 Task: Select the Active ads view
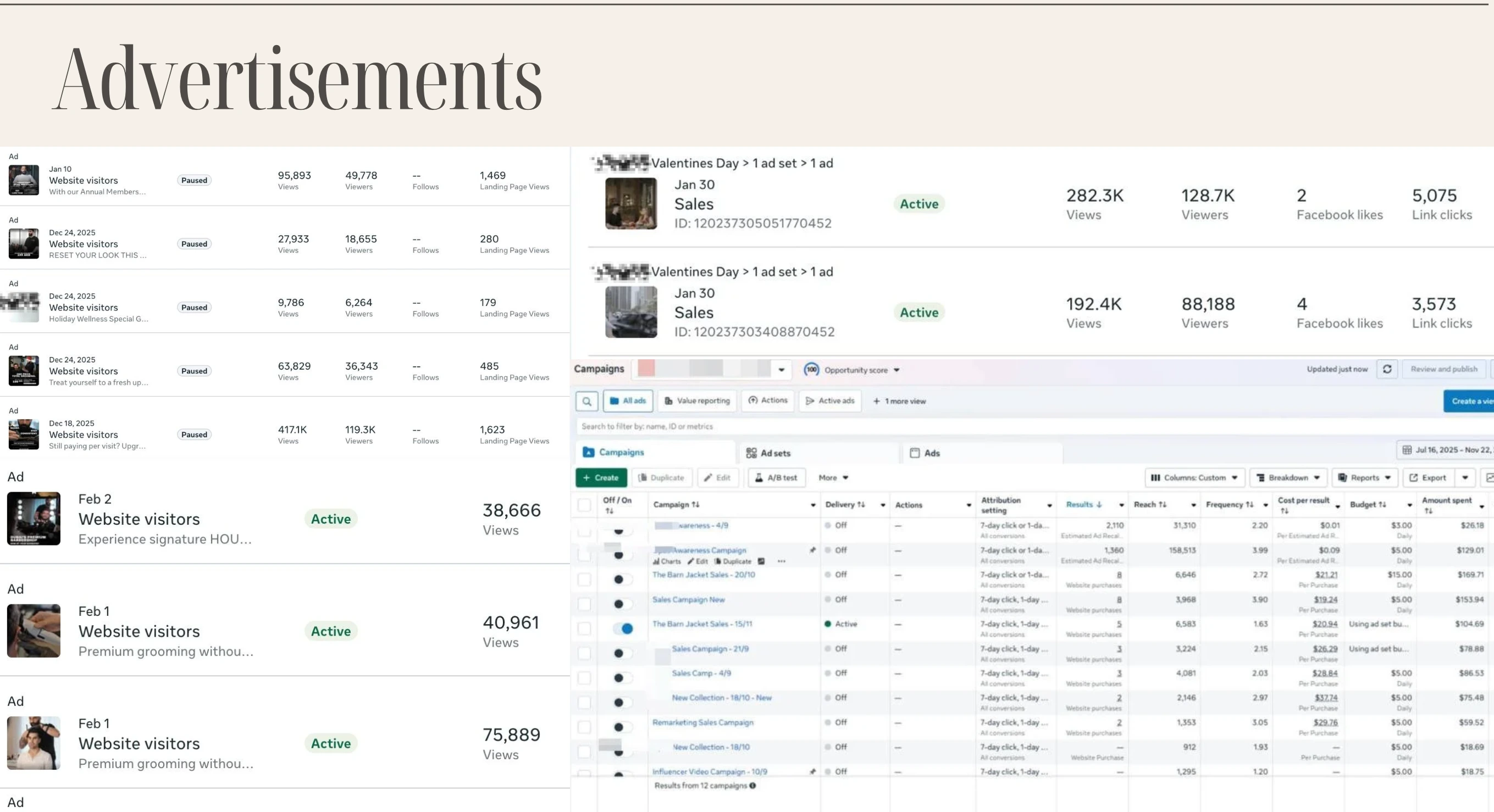coord(830,401)
